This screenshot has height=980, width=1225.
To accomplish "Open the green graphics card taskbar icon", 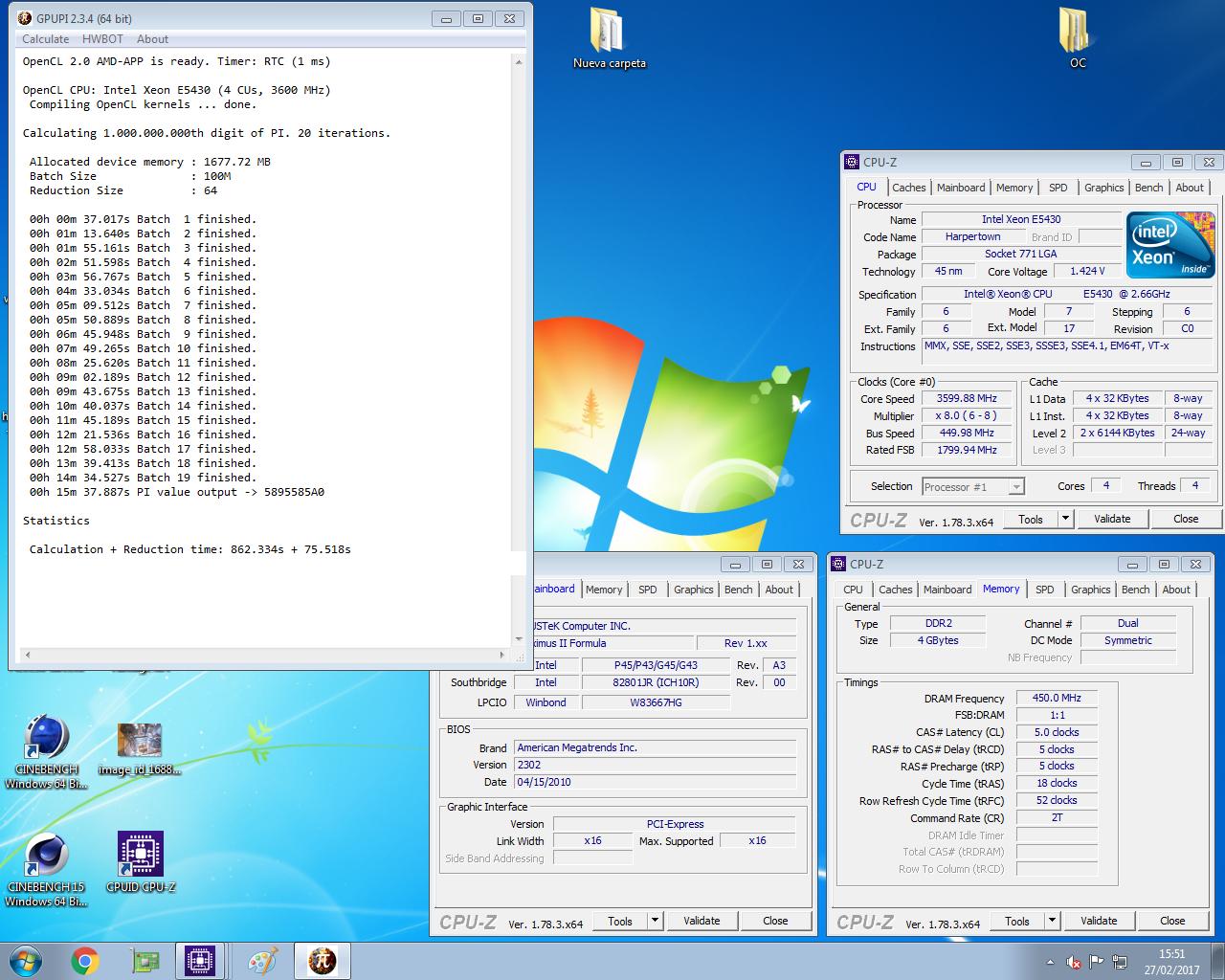I will (145, 961).
